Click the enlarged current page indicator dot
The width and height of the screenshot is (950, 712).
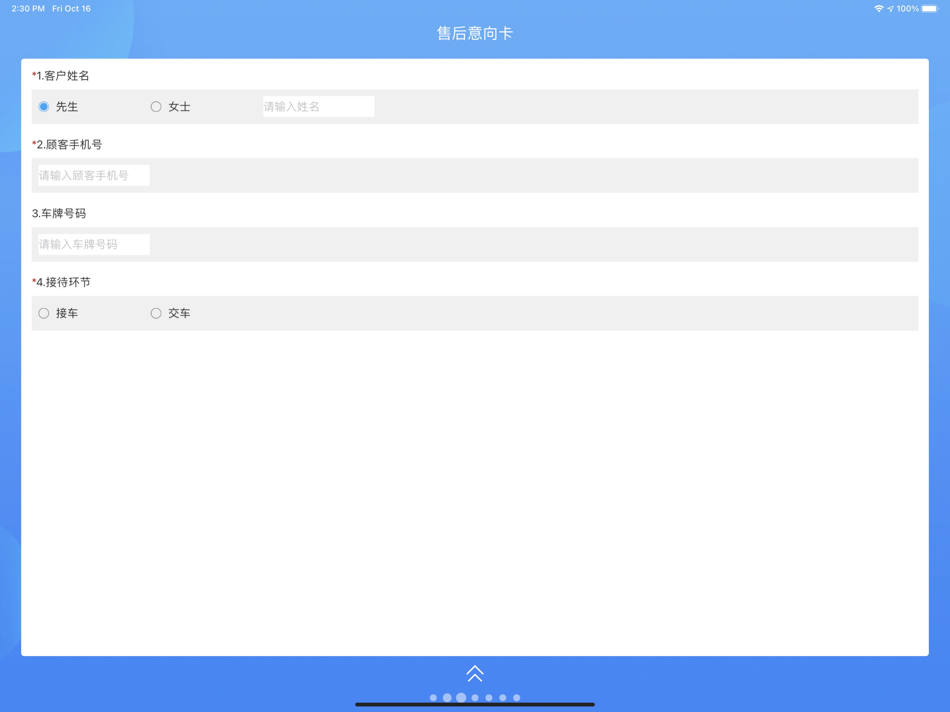(461, 697)
